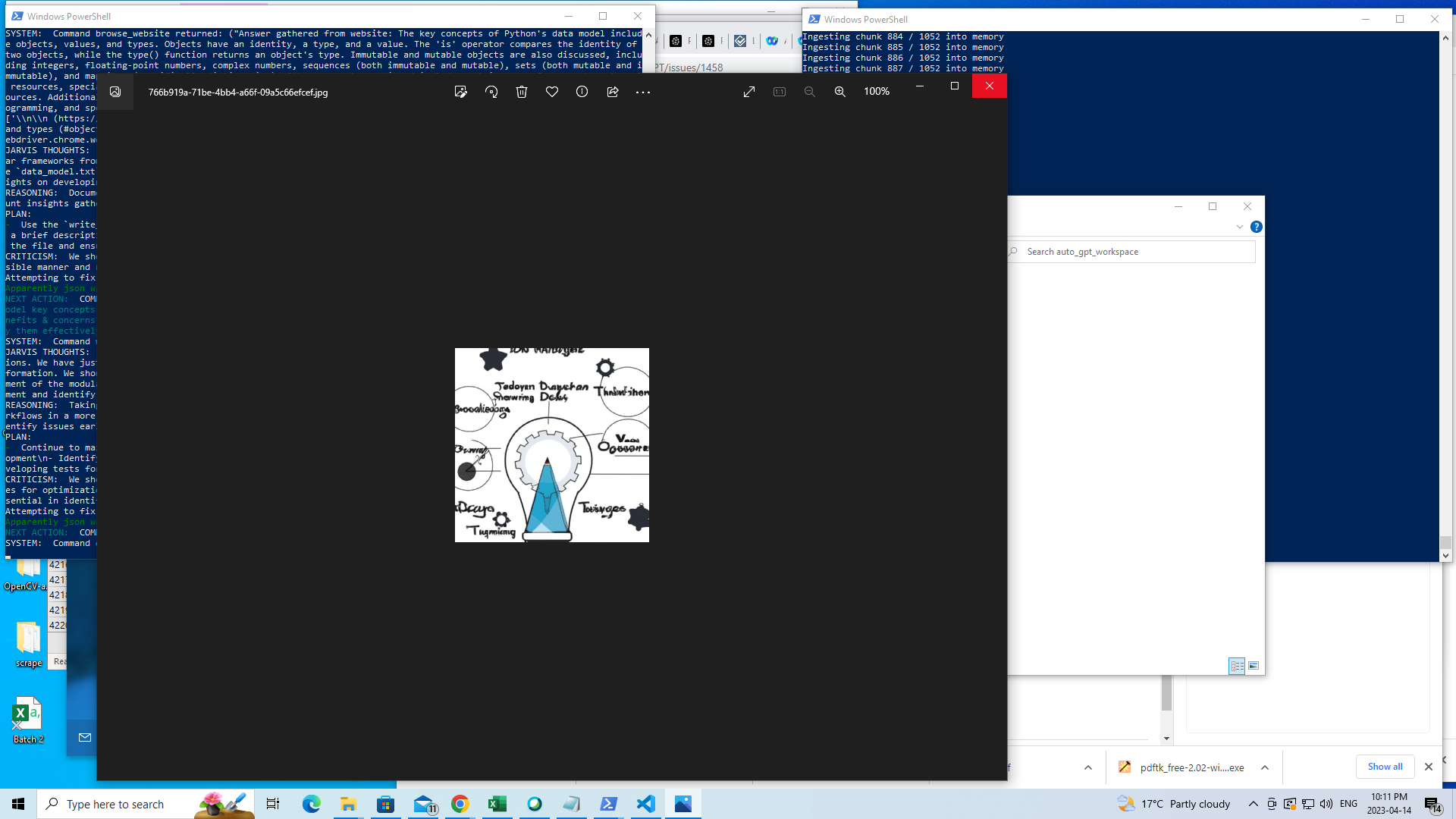Viewport: 1456px width, 819px height.
Task: Open the Start menu
Action: [18, 803]
